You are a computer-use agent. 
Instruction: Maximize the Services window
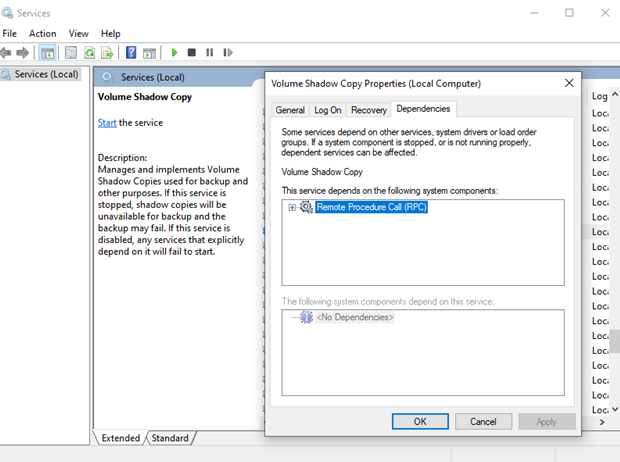point(569,13)
